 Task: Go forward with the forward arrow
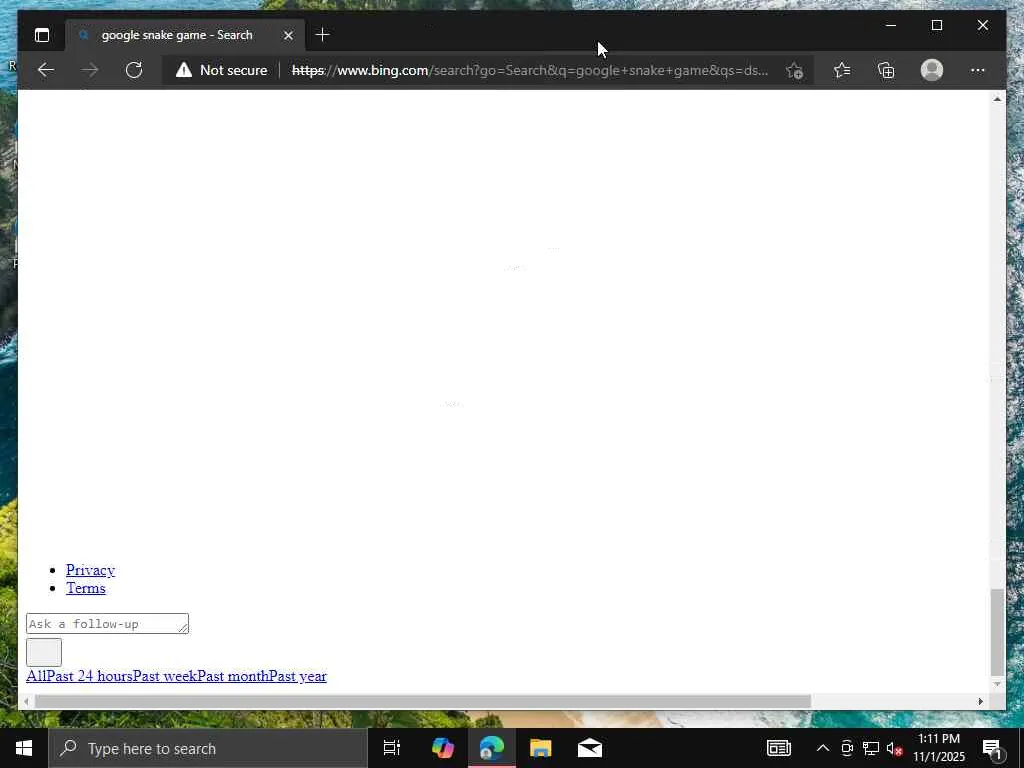click(x=89, y=70)
